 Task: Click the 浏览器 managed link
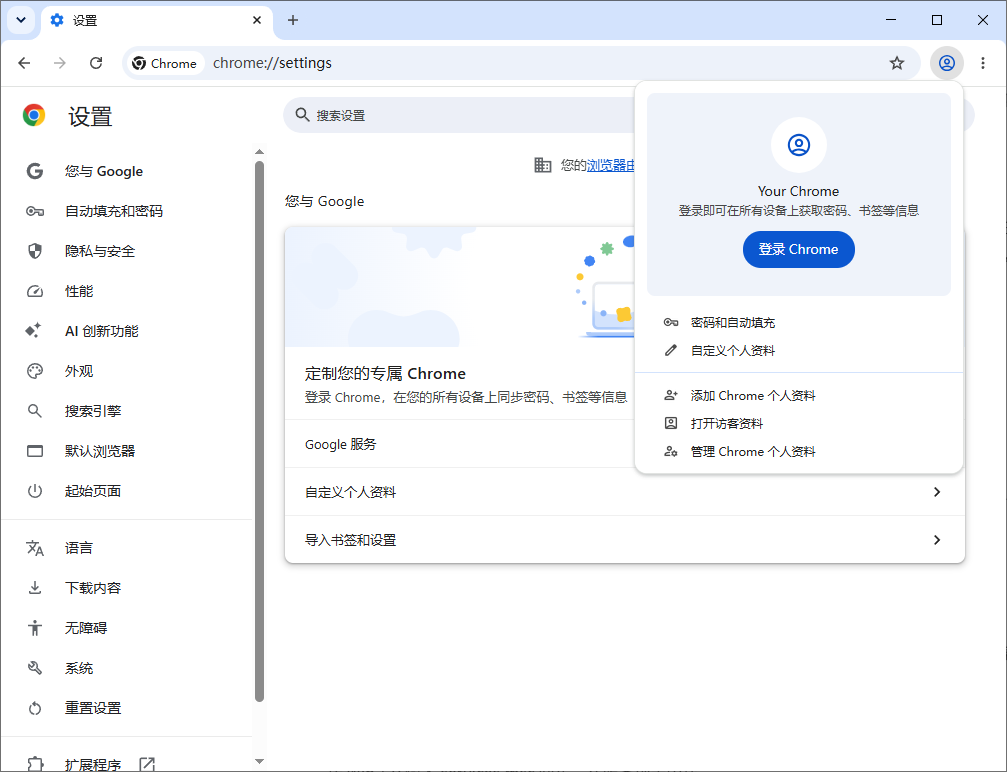tap(610, 166)
